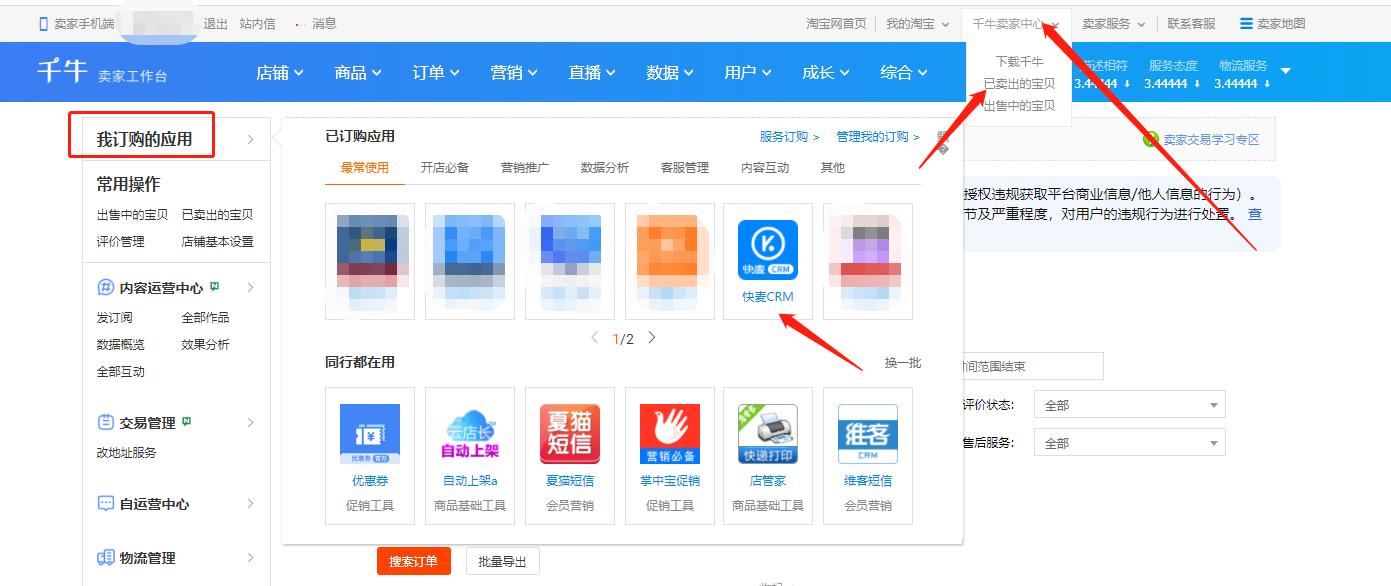Click the 搜索订单 button

[x=414, y=561]
